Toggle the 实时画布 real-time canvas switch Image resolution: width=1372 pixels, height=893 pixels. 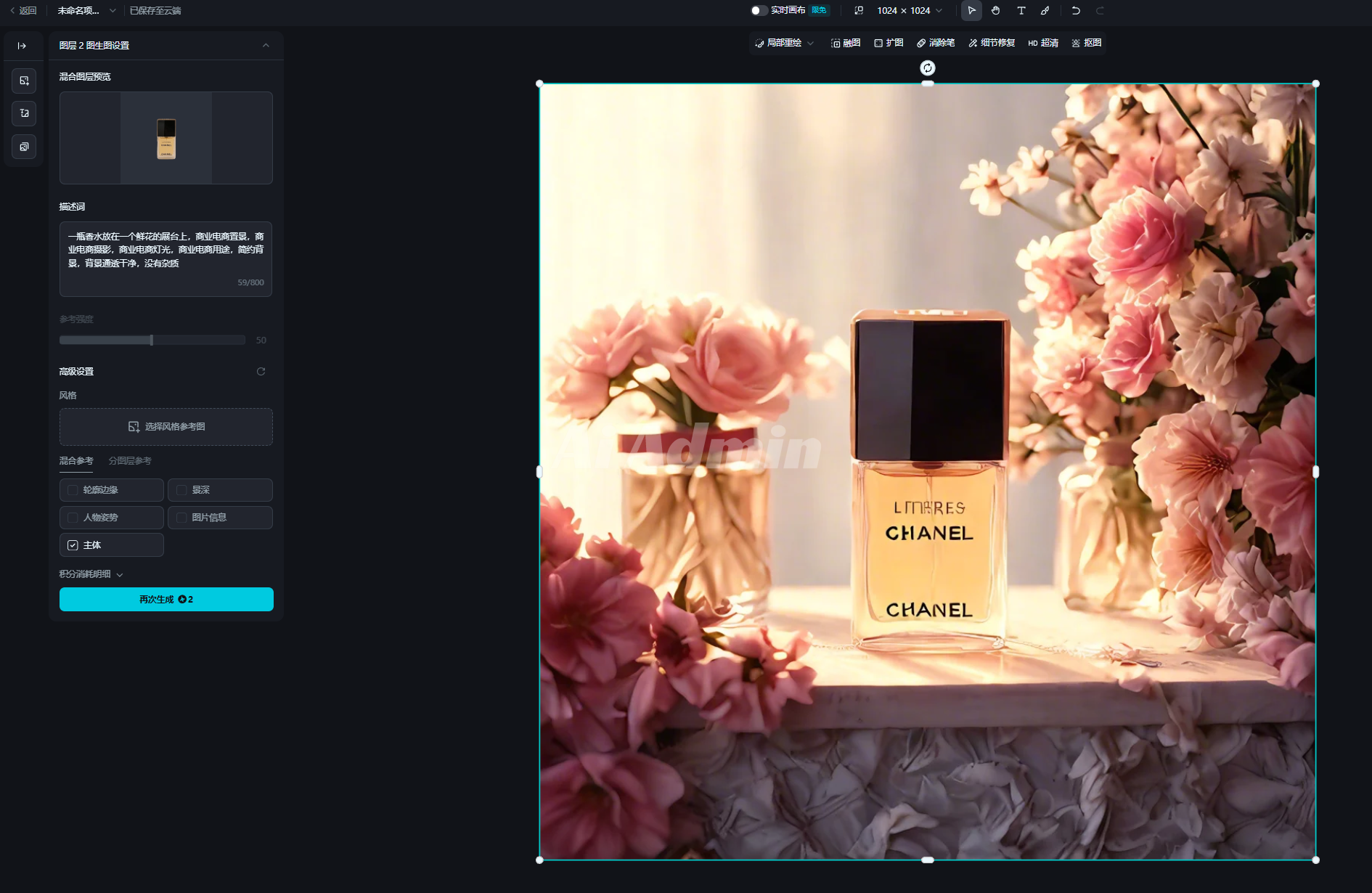tap(759, 11)
